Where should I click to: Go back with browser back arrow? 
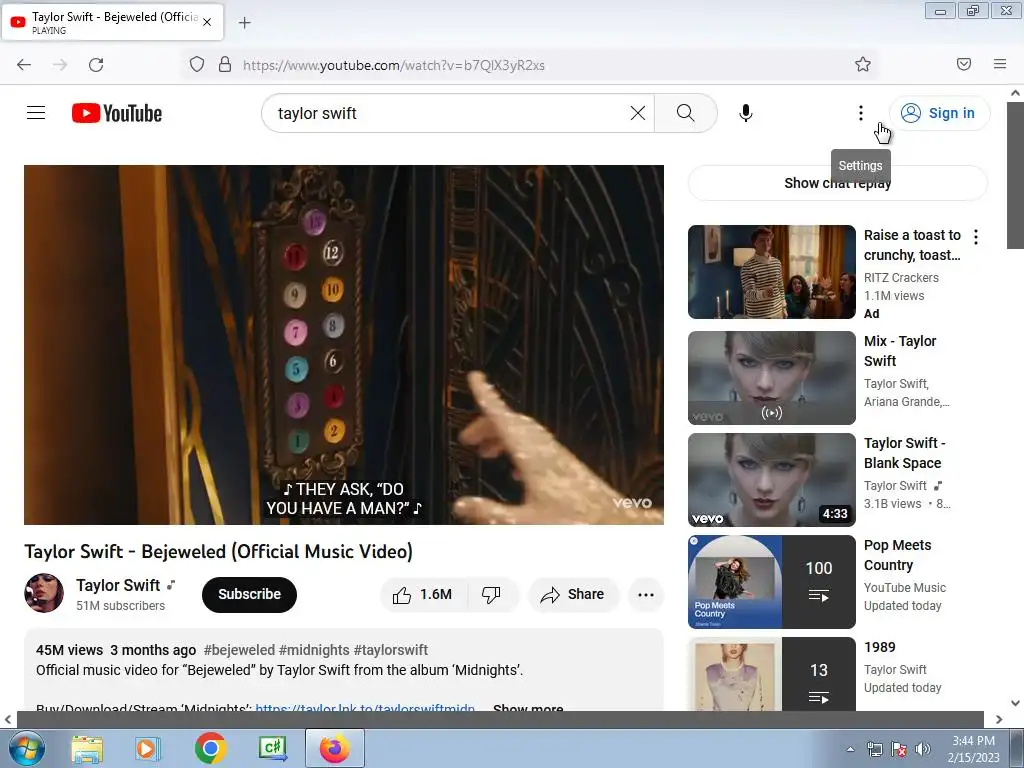24,64
